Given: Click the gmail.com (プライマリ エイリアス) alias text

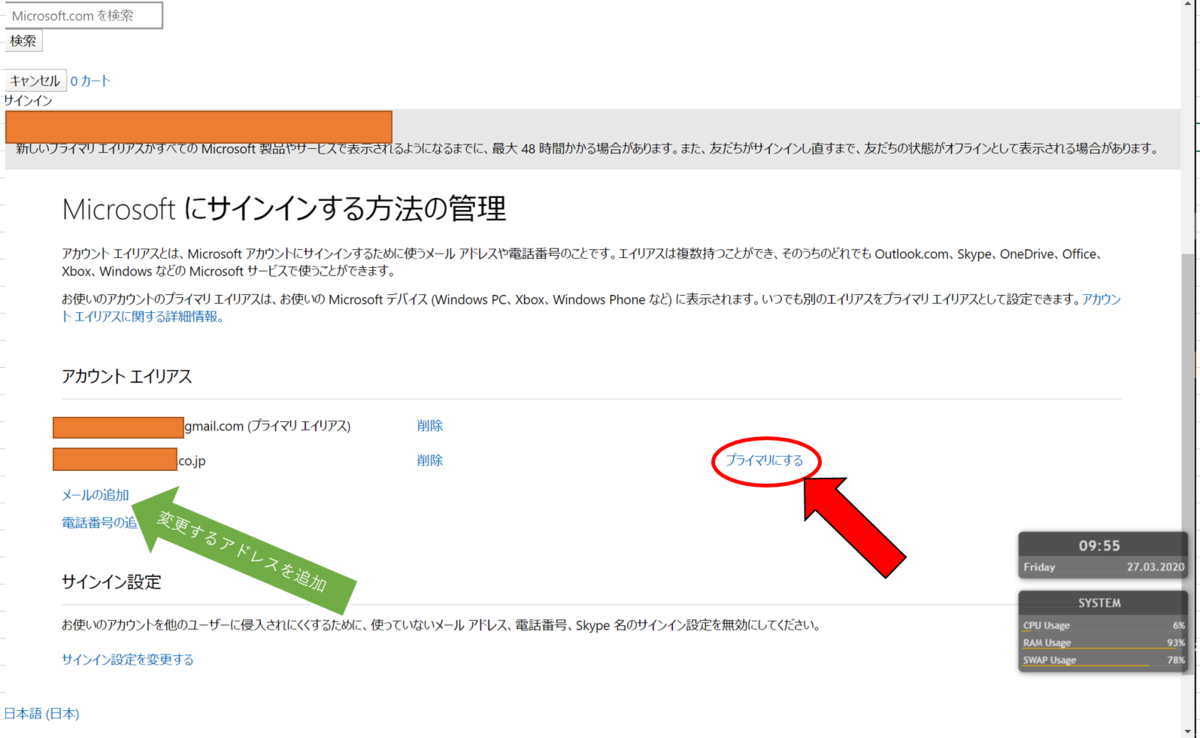Looking at the screenshot, I should 267,426.
